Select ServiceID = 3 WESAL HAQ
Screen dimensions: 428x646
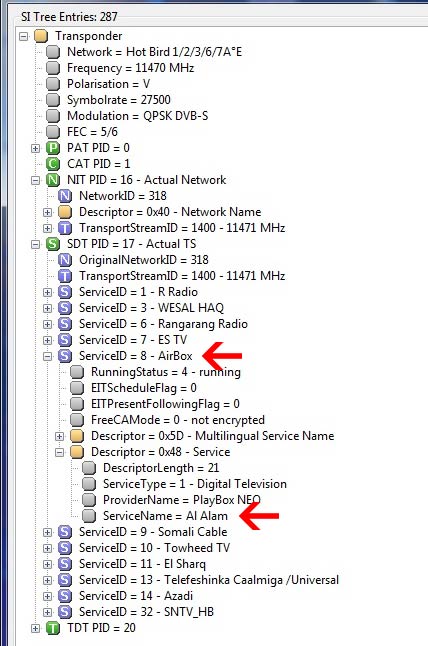(151, 308)
